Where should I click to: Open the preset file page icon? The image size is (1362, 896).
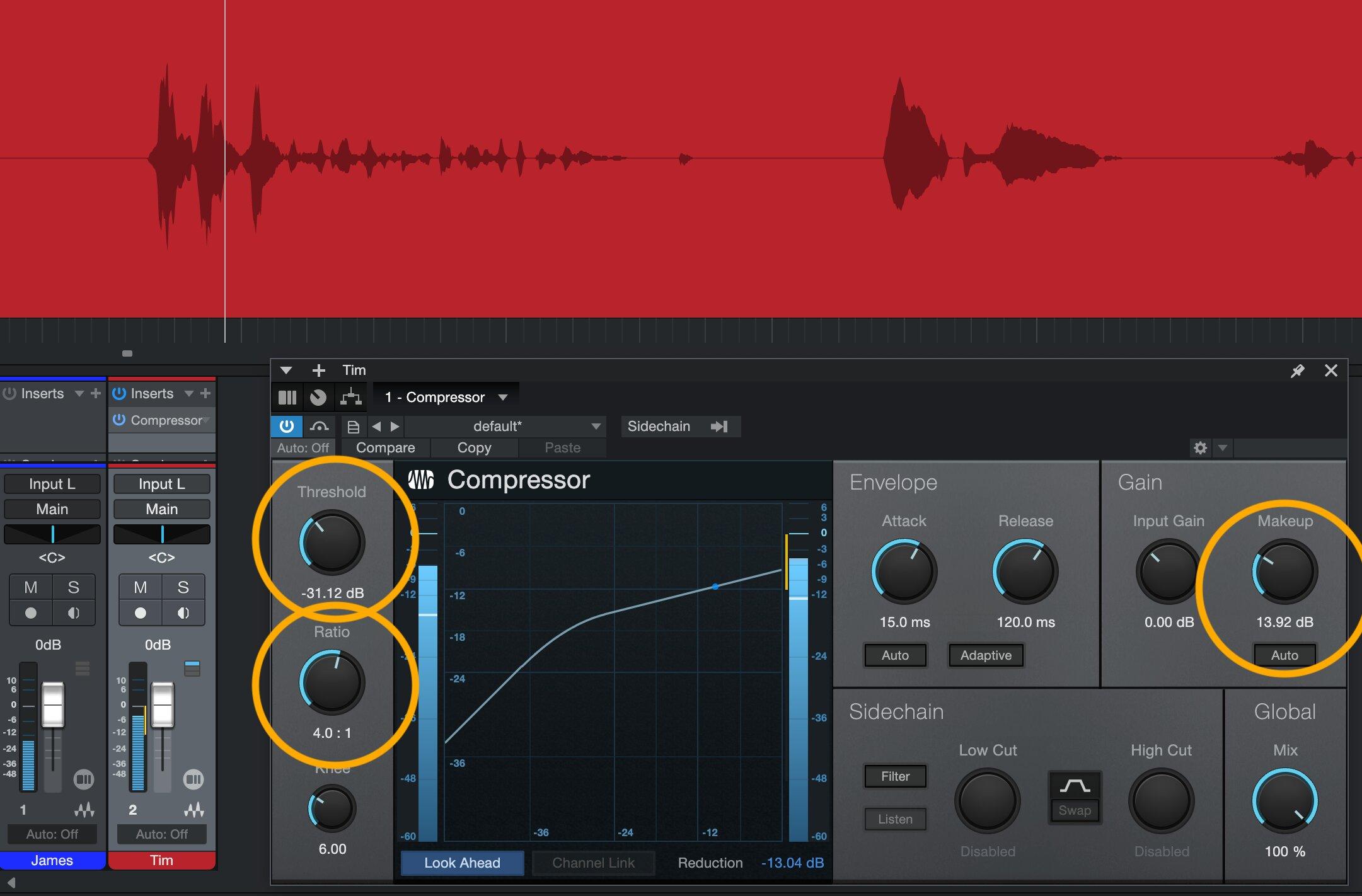(x=354, y=427)
